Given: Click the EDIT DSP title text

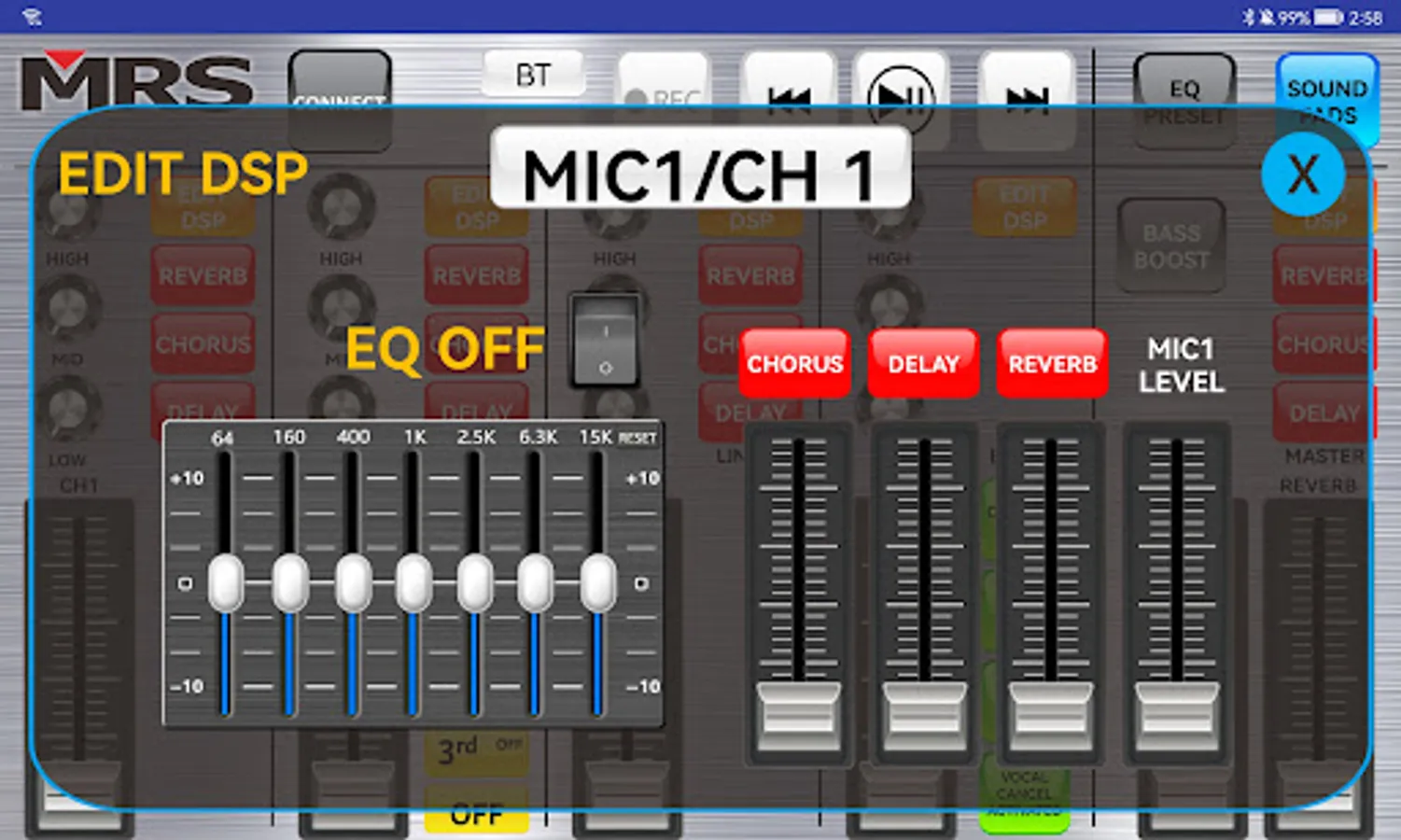Looking at the screenshot, I should pyautogui.click(x=183, y=174).
